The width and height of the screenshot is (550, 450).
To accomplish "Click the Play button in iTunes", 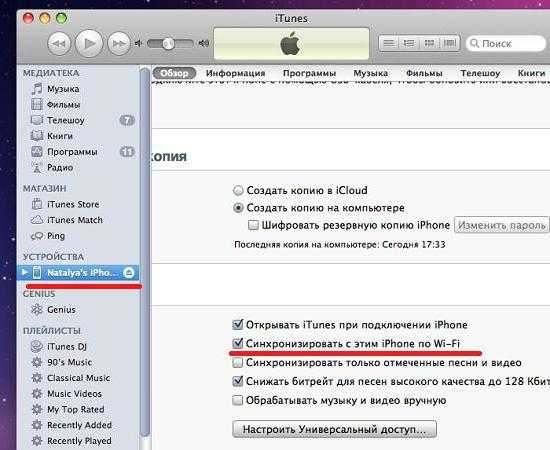I will 89,43.
